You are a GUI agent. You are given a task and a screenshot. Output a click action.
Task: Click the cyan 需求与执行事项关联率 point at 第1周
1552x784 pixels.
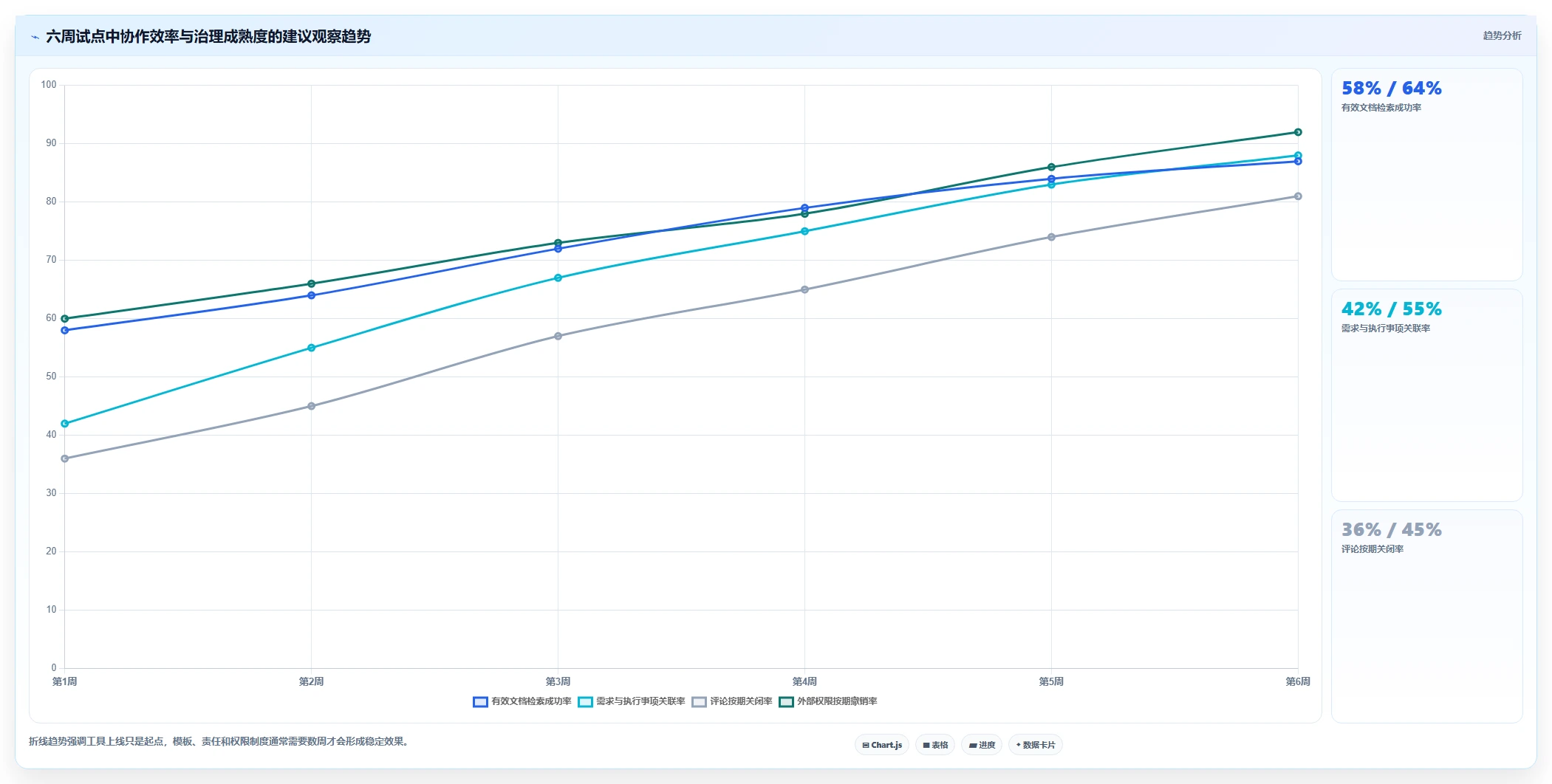click(x=65, y=424)
